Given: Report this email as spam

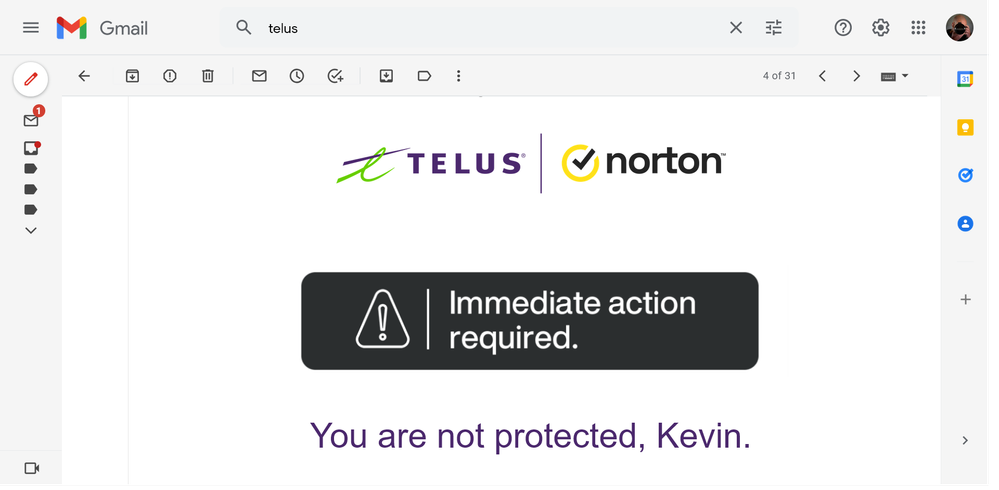Looking at the screenshot, I should tap(170, 76).
